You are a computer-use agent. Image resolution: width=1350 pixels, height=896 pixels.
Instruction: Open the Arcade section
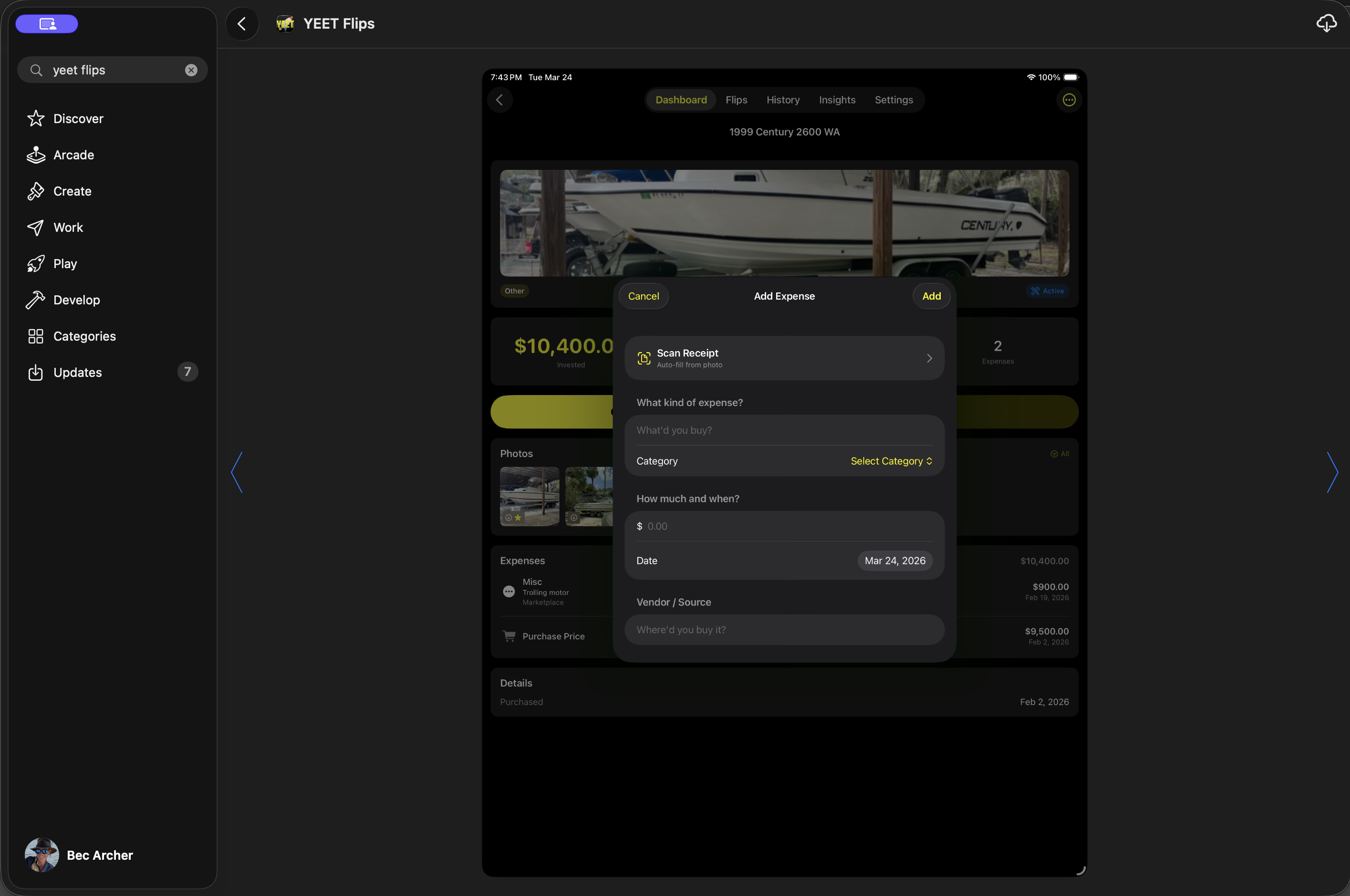(x=113, y=155)
